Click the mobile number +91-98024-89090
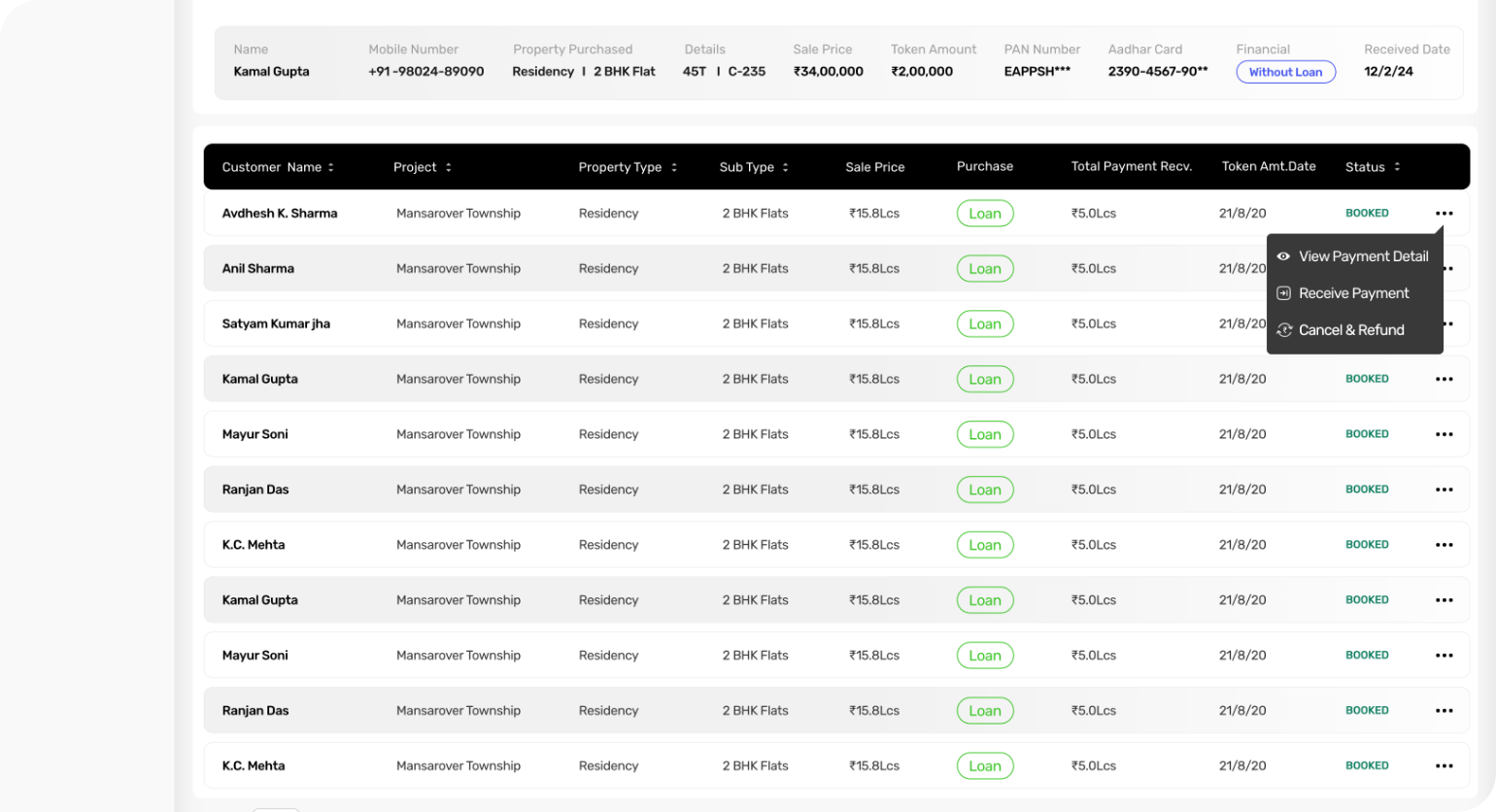1496x812 pixels. (x=426, y=72)
